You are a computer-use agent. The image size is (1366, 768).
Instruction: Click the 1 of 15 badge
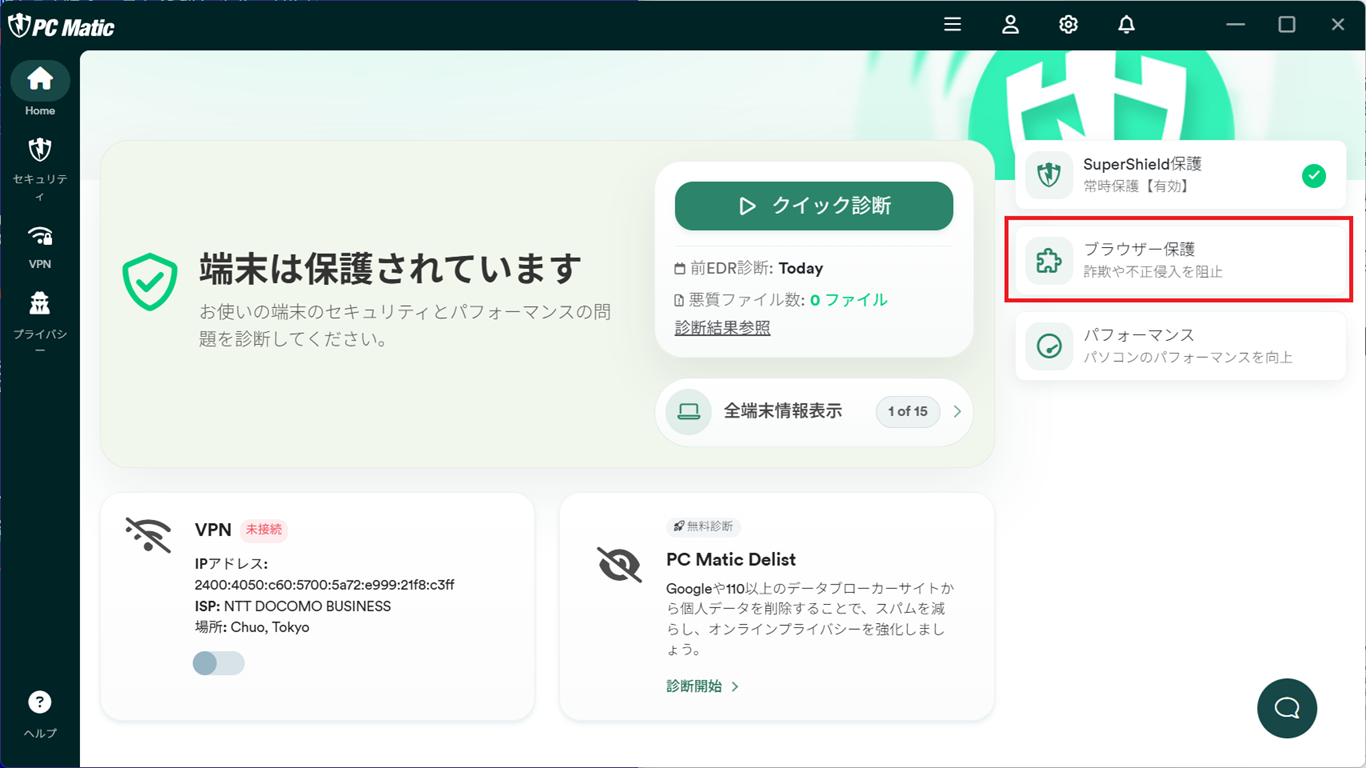click(x=908, y=411)
